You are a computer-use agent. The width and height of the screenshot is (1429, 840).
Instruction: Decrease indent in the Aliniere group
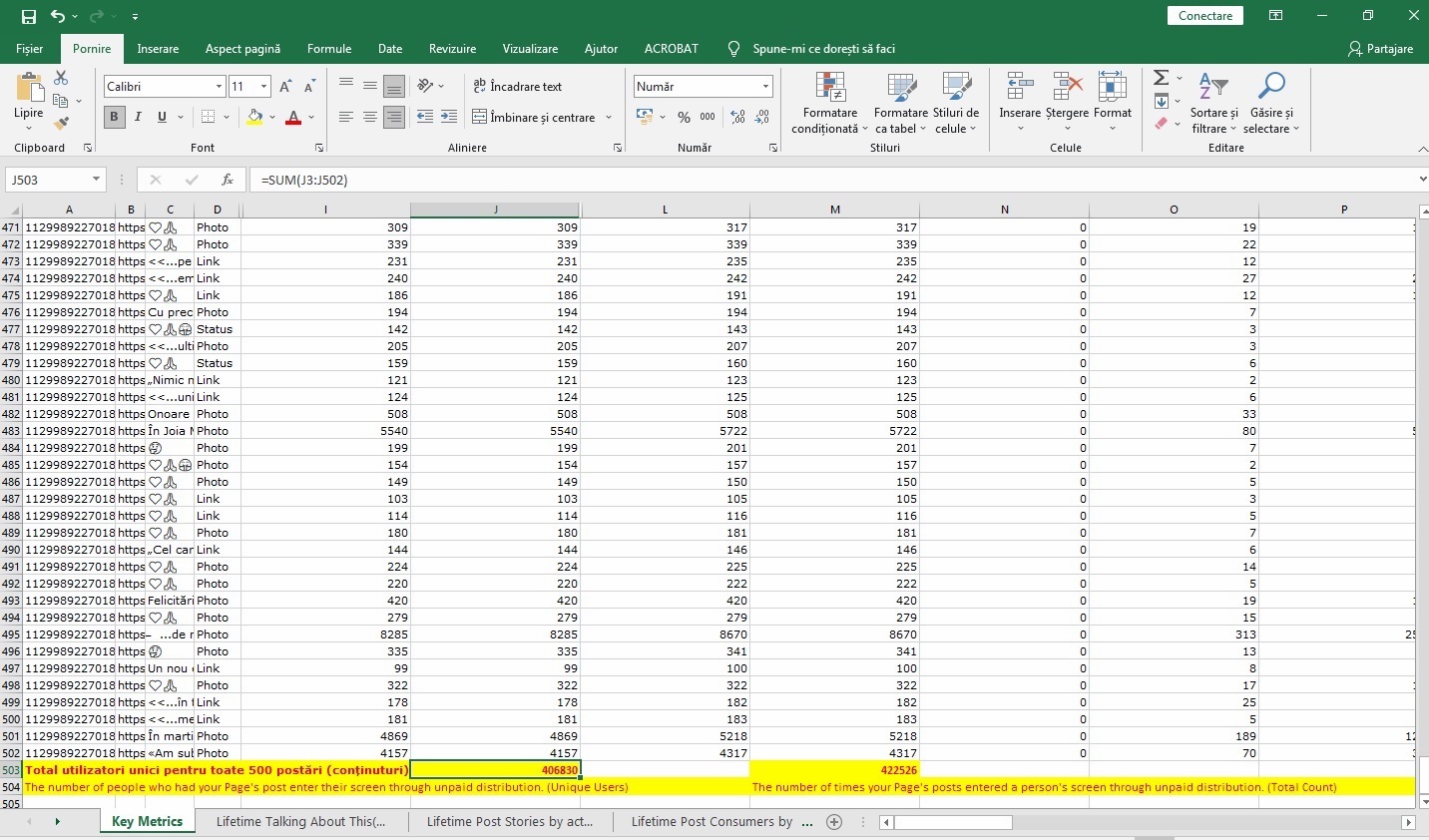coord(425,117)
